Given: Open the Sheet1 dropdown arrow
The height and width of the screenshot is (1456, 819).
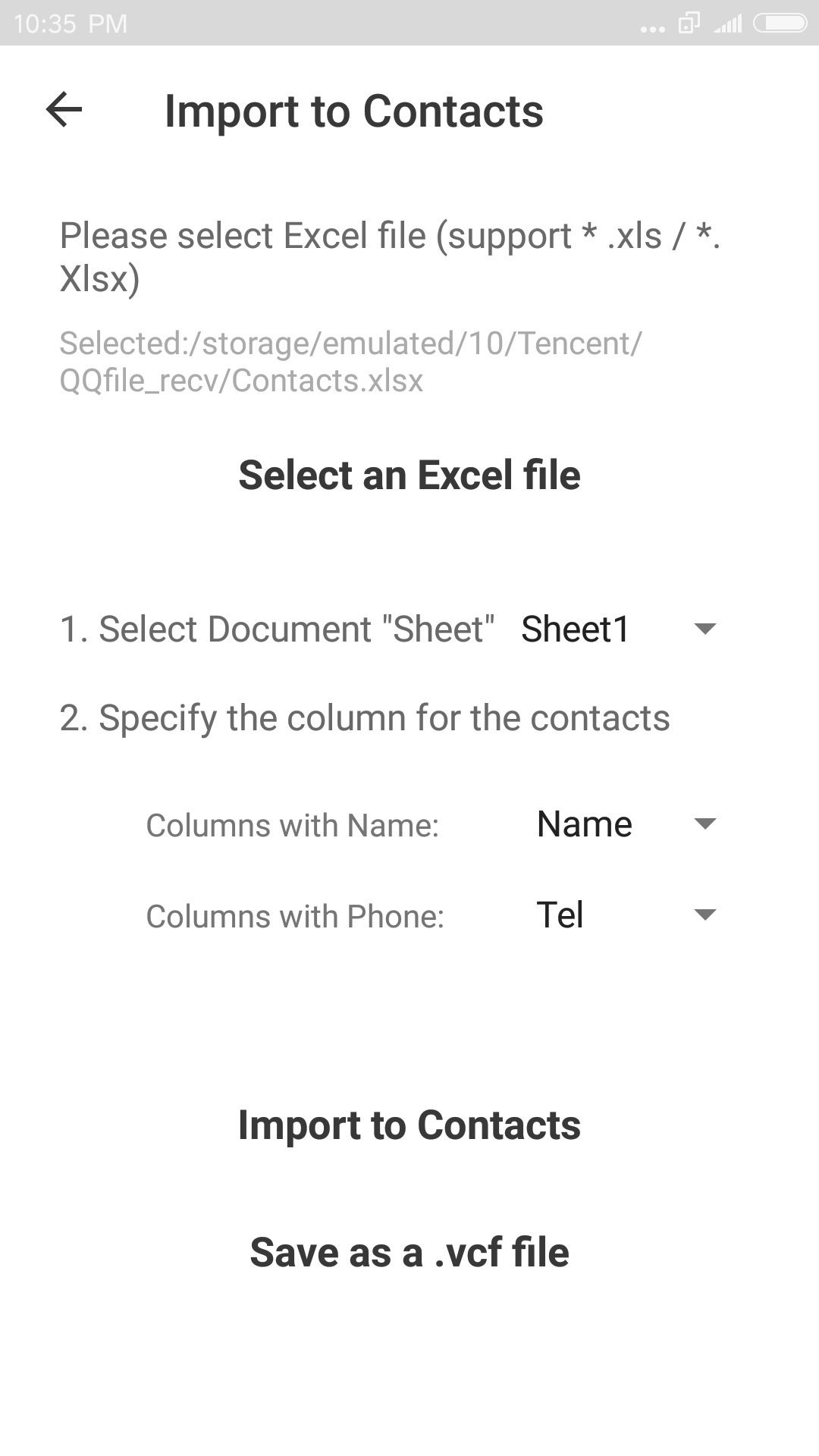Looking at the screenshot, I should click(705, 629).
